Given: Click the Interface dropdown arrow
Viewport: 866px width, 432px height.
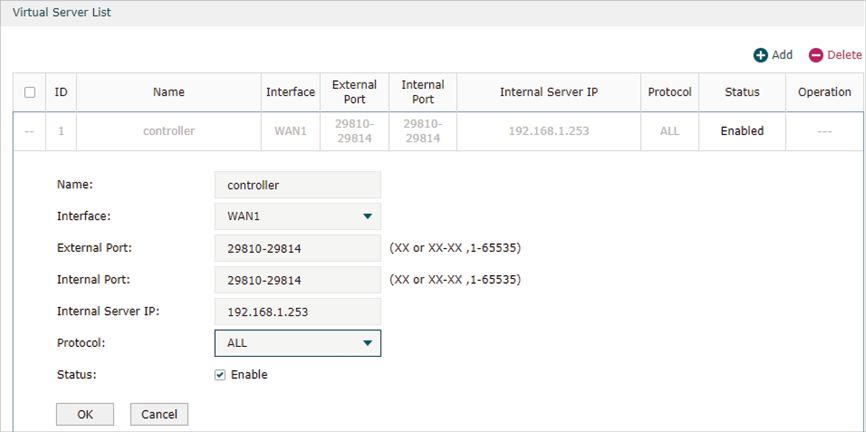Looking at the screenshot, I should pyautogui.click(x=367, y=217).
